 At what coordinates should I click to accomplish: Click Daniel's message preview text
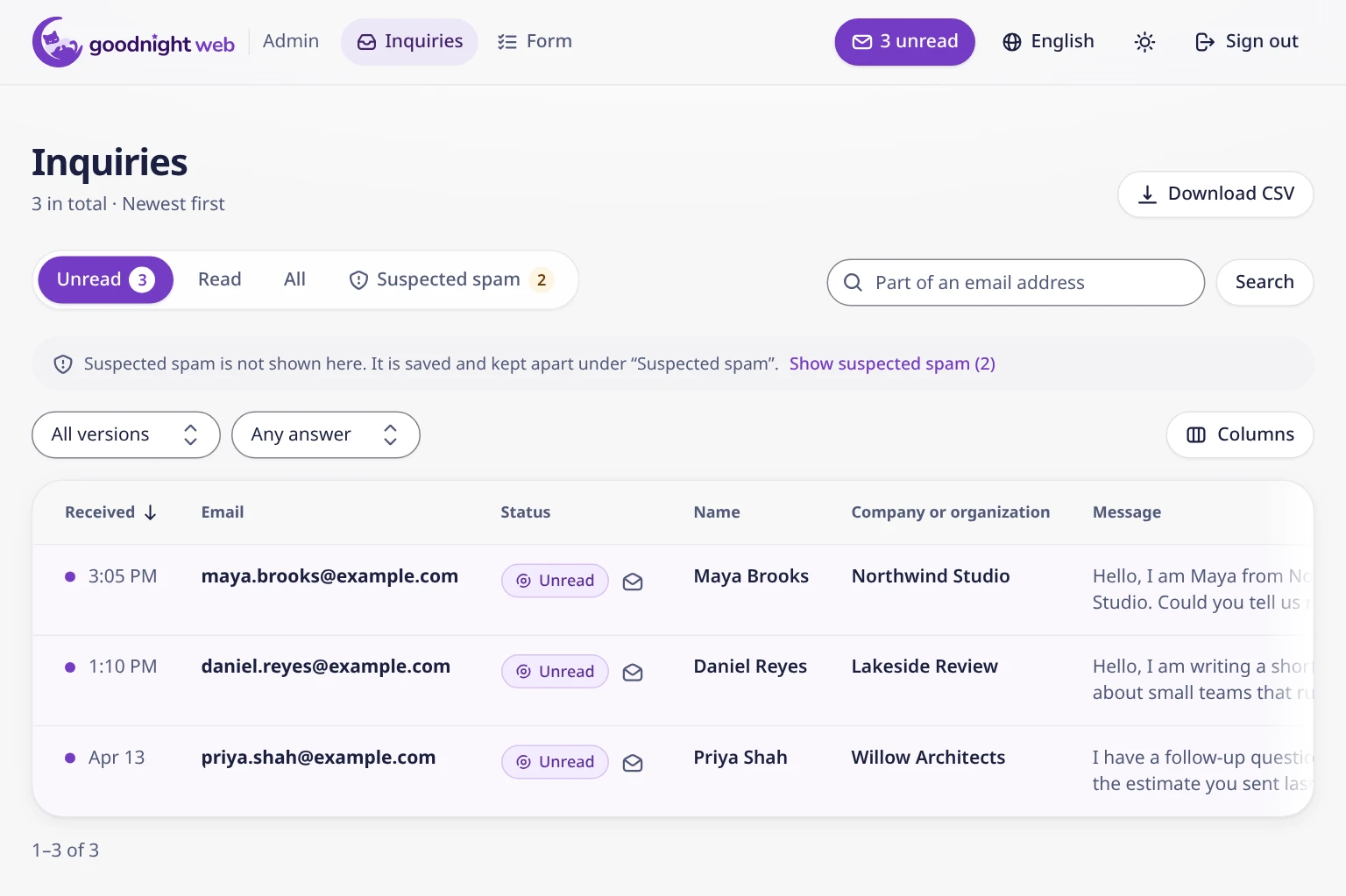tap(1201, 680)
